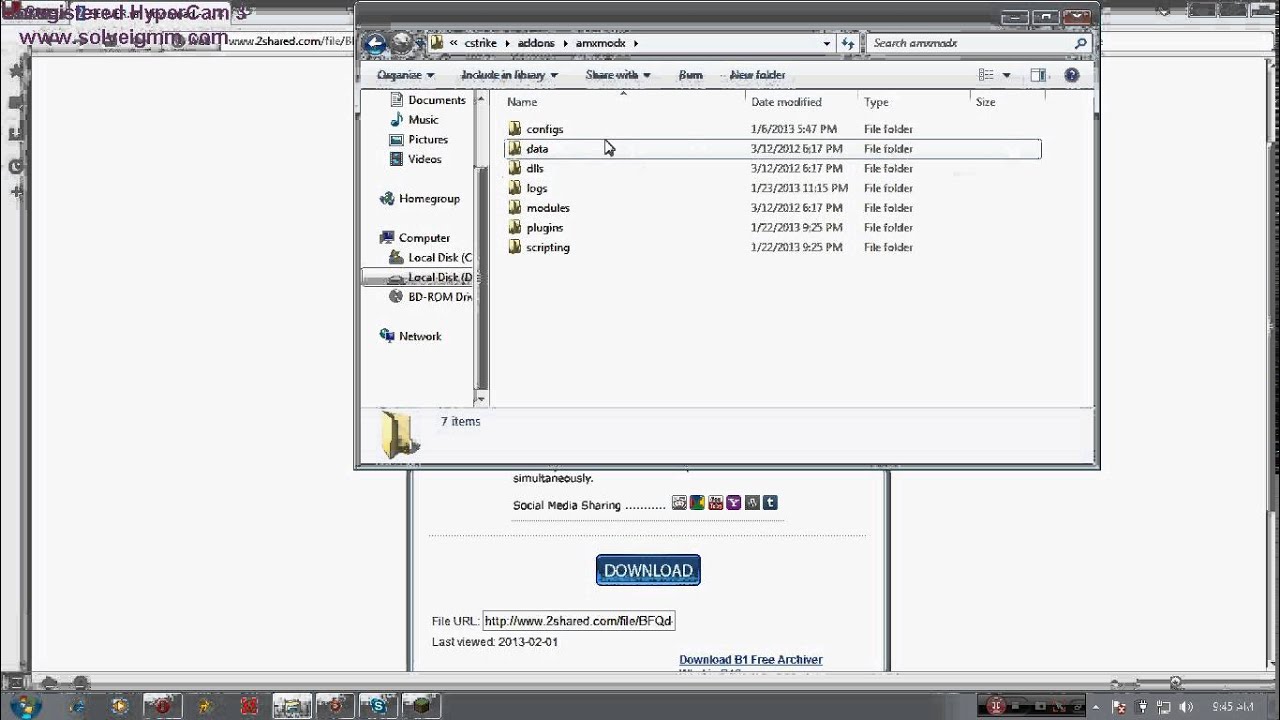The height and width of the screenshot is (720, 1280).
Task: Open the Minecraft block taskbar icon
Action: 422,706
